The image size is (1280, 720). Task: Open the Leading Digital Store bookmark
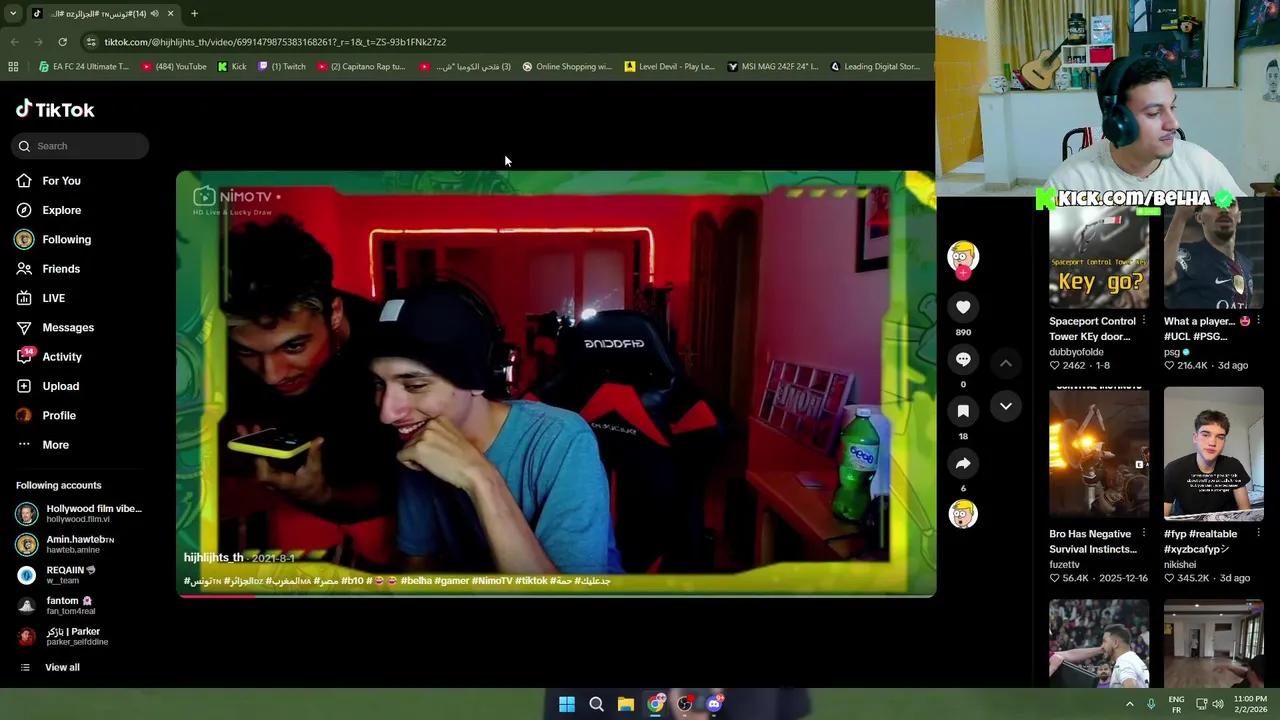coord(875,67)
